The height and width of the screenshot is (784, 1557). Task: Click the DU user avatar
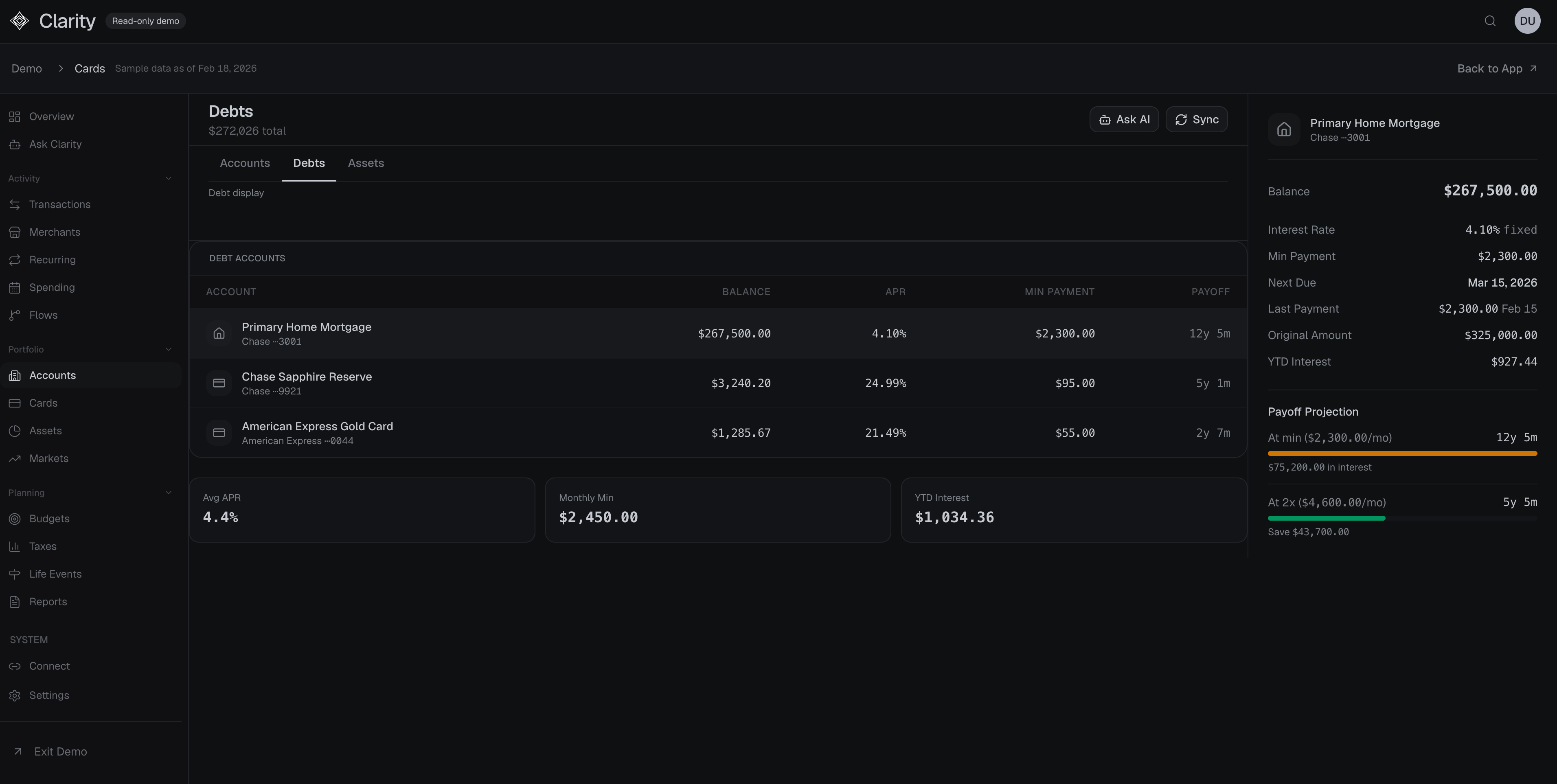pos(1527,20)
